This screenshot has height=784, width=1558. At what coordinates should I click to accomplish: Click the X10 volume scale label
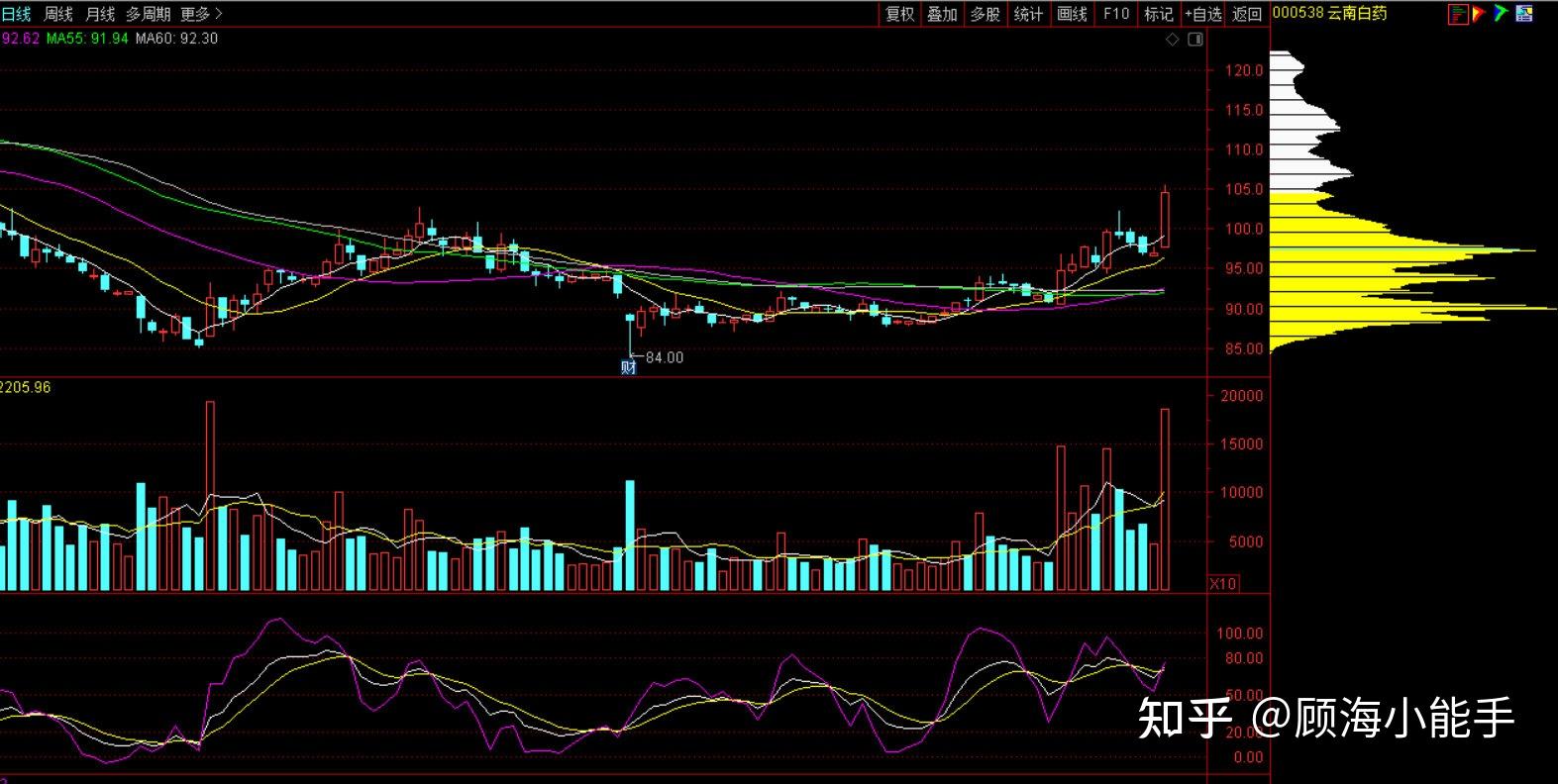point(1223,584)
